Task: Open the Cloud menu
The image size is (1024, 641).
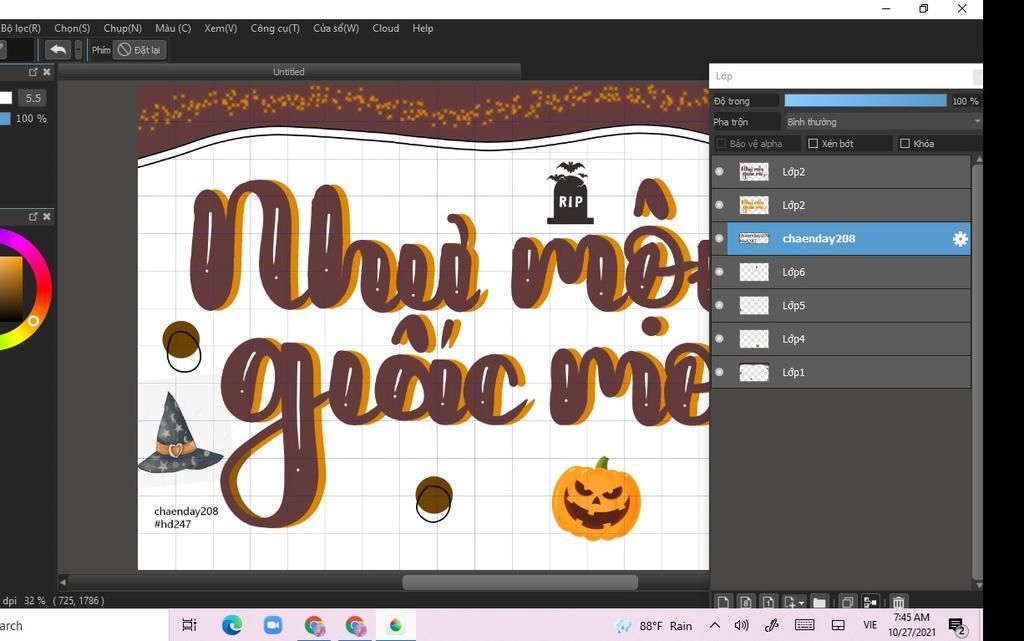Action: pos(385,28)
